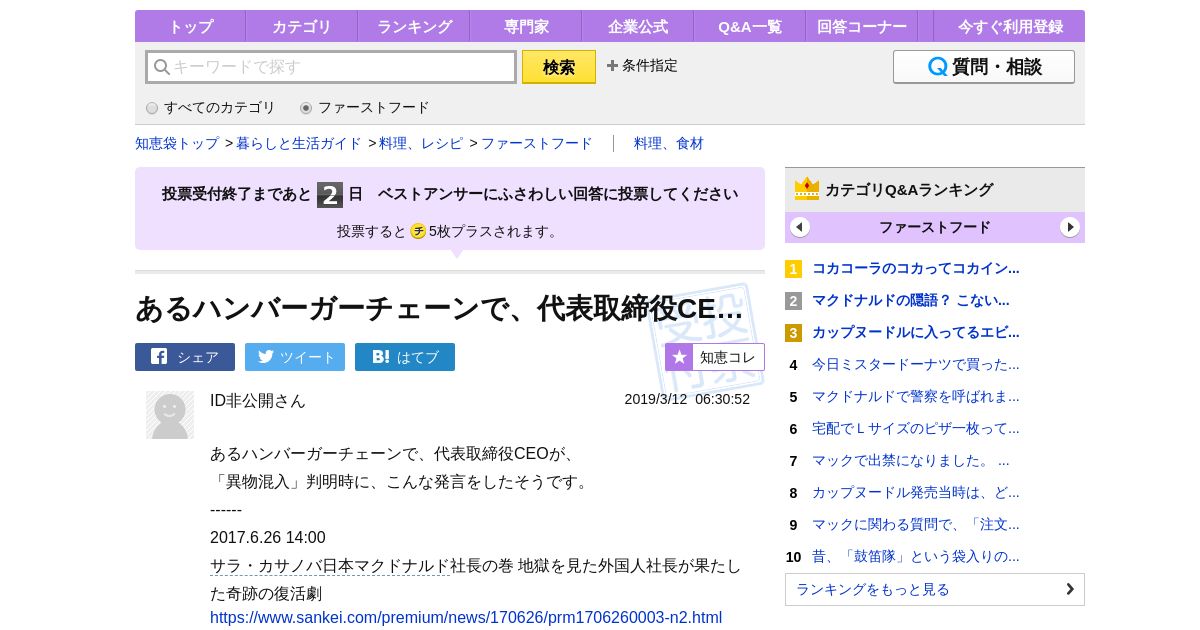Click the crown icon by カテゴリQ&Aランキング
This screenshot has width=1200, height=630.
click(807, 189)
